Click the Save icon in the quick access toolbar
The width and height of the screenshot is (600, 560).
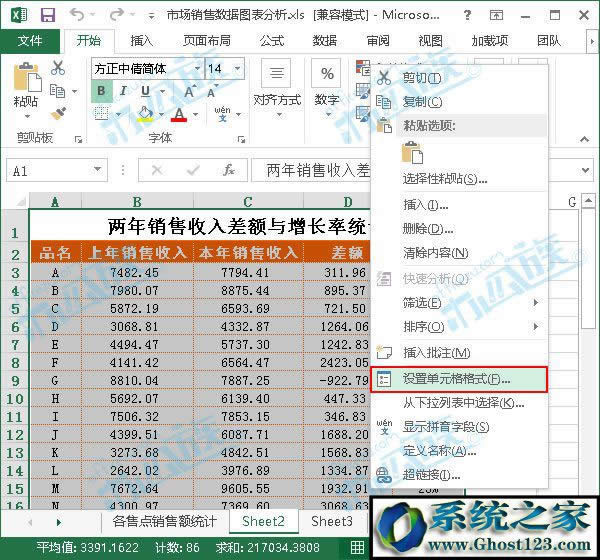(x=50, y=16)
